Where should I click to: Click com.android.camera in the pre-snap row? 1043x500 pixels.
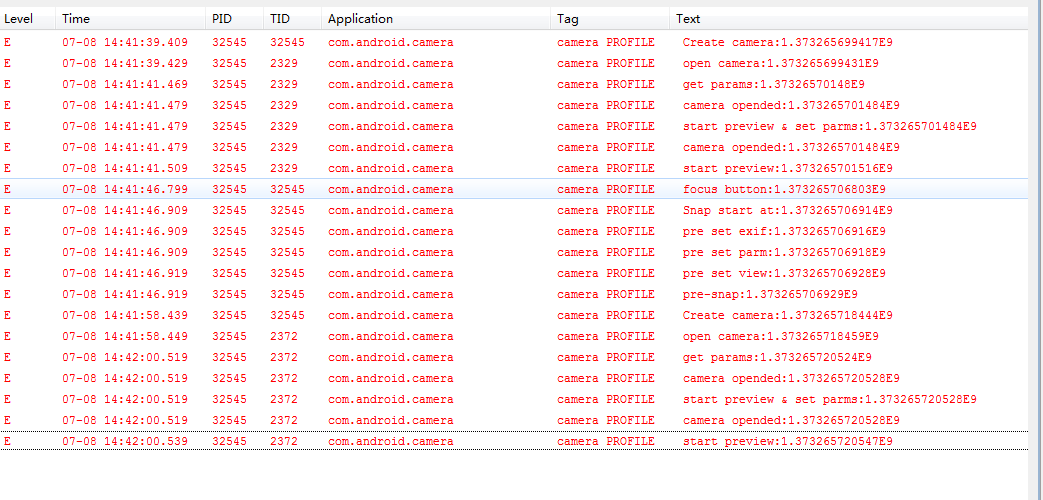click(390, 295)
